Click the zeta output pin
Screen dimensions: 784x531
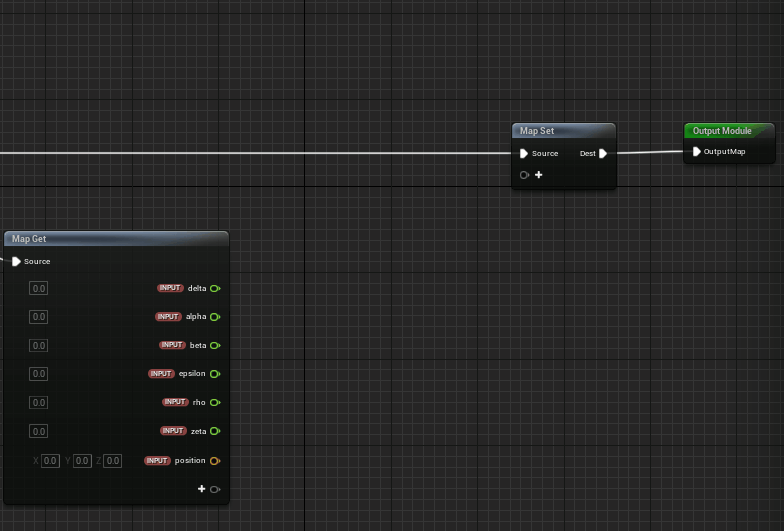(x=214, y=431)
